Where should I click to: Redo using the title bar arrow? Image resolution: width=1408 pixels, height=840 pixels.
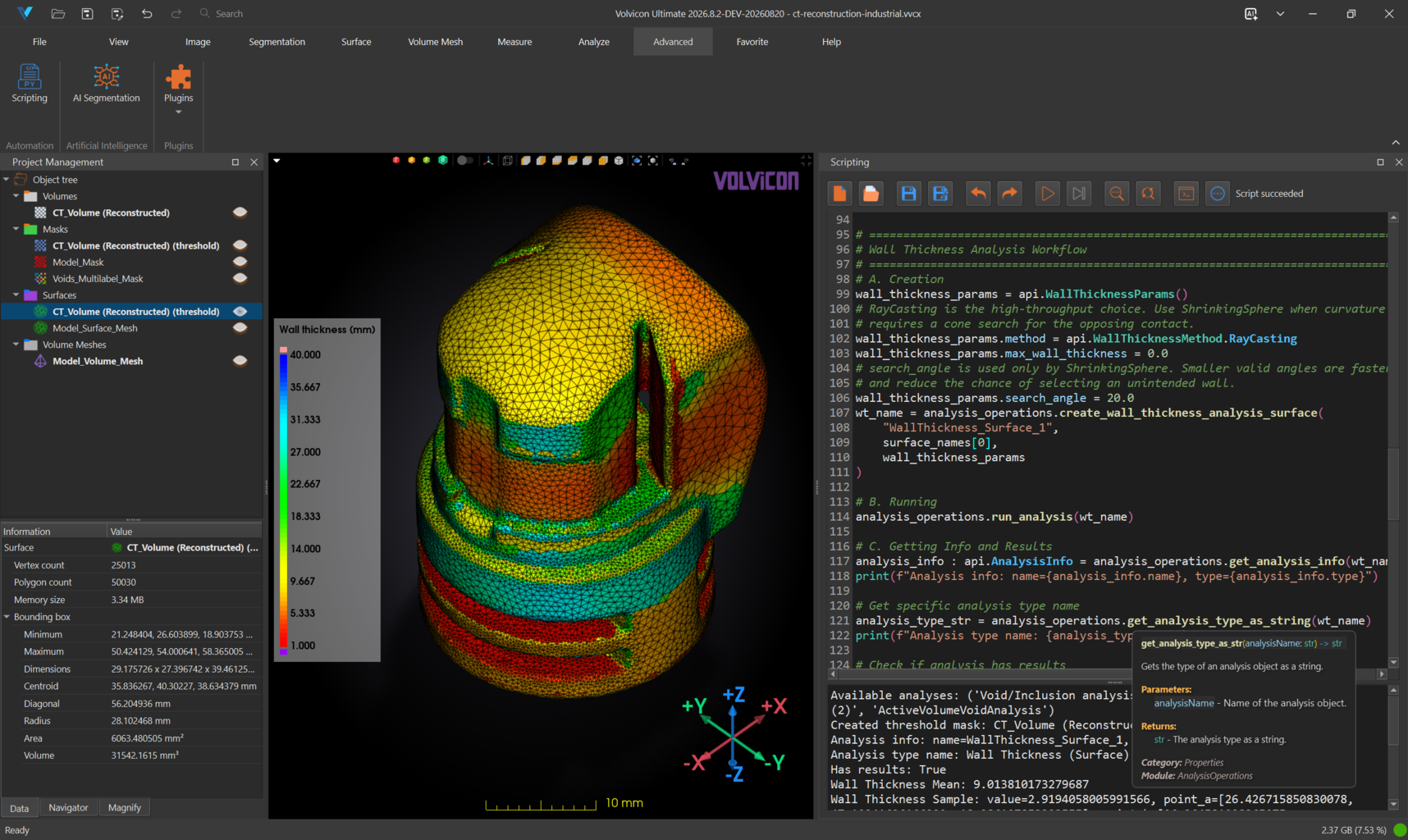(x=176, y=13)
